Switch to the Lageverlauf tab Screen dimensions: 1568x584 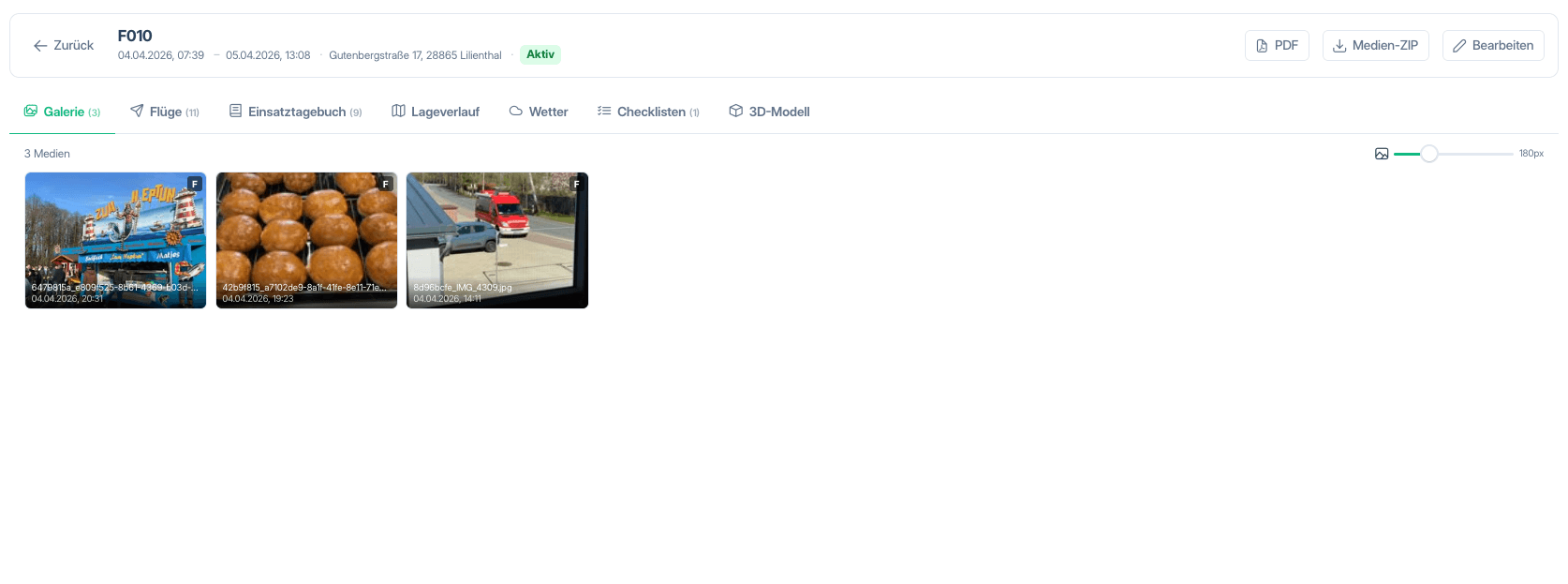436,112
